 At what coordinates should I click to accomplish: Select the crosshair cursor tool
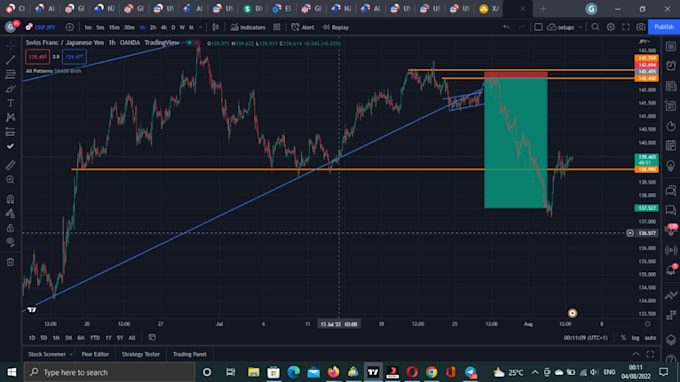tap(10, 46)
